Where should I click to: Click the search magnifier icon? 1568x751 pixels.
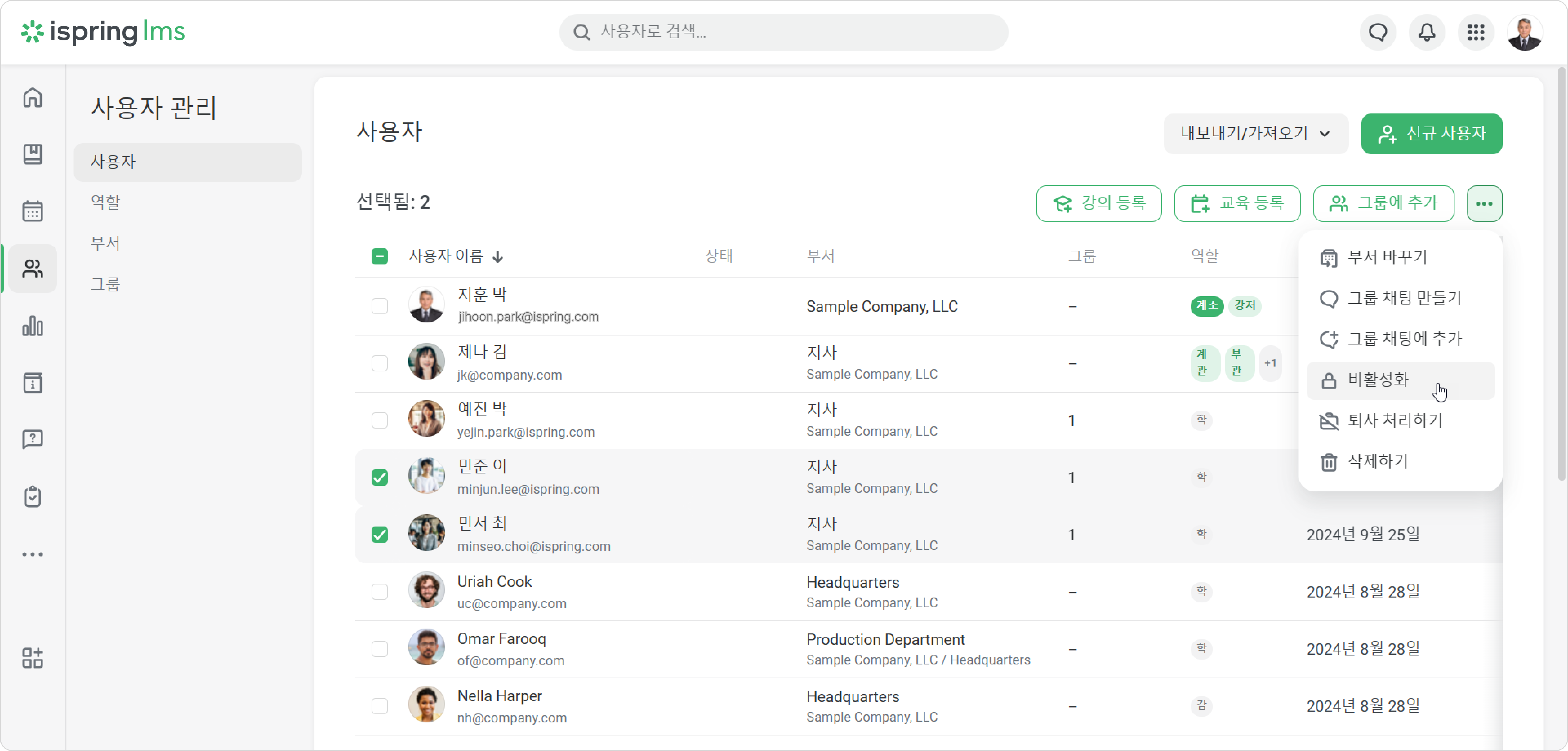pos(582,32)
